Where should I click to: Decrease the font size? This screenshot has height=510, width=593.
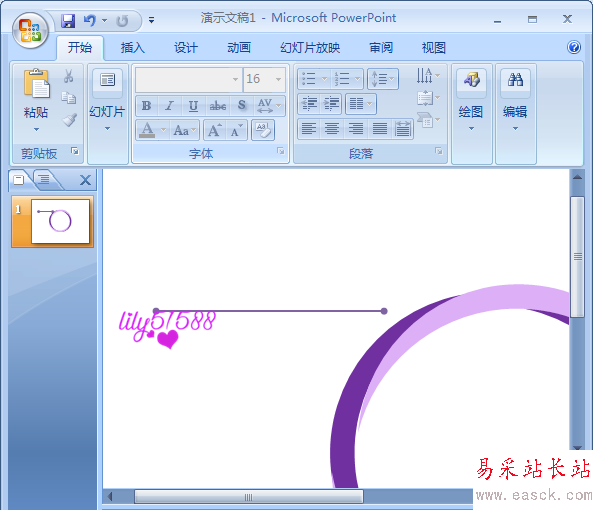click(236, 130)
